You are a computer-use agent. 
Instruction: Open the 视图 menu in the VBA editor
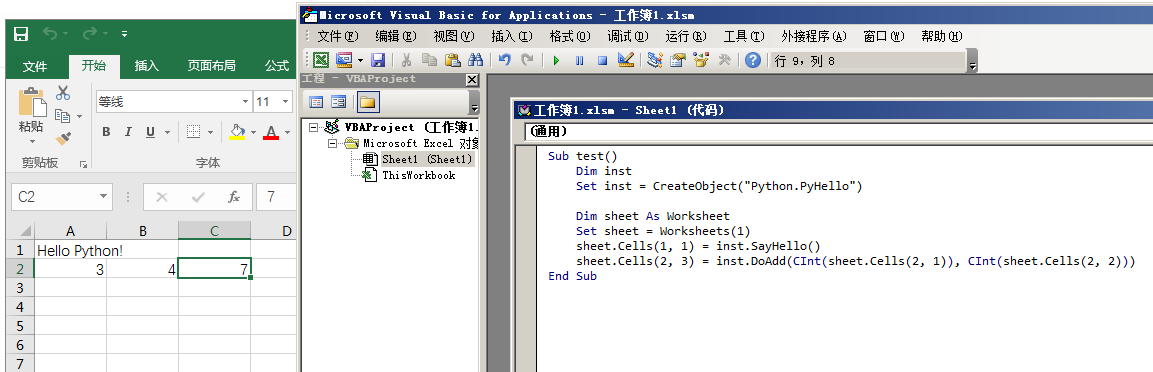(454, 36)
